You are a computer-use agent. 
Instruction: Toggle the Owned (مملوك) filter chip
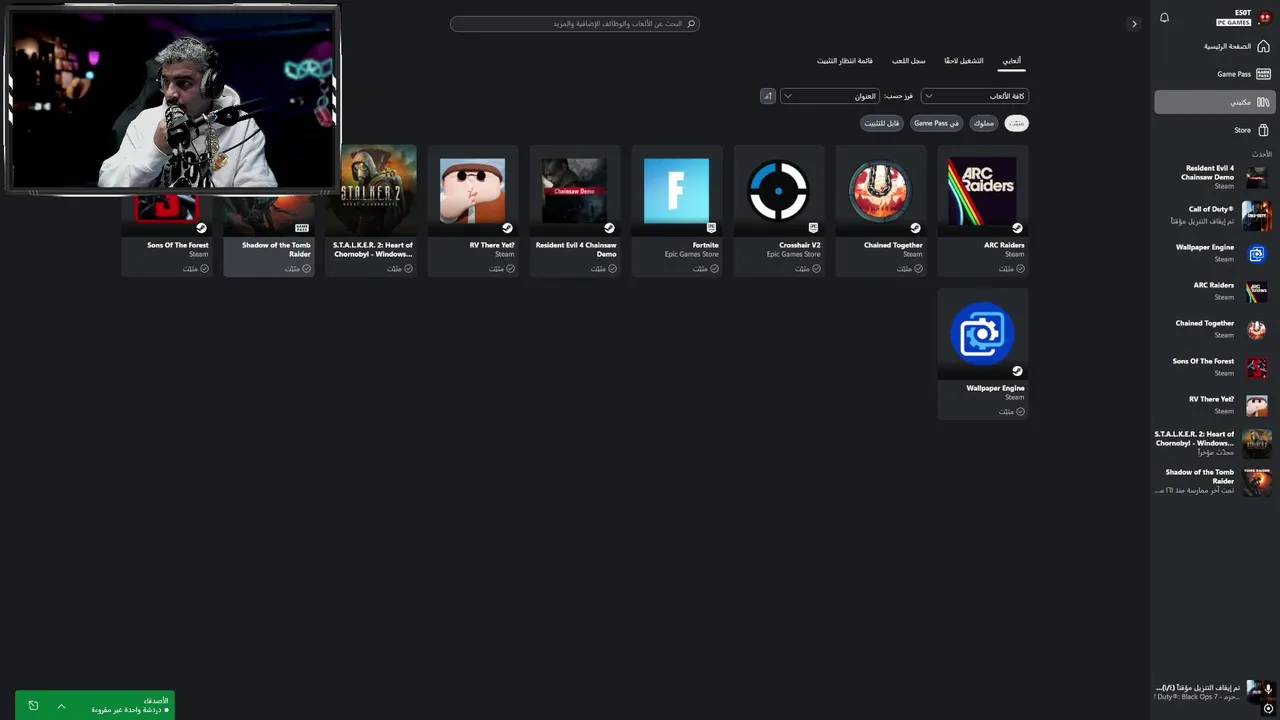pos(984,123)
